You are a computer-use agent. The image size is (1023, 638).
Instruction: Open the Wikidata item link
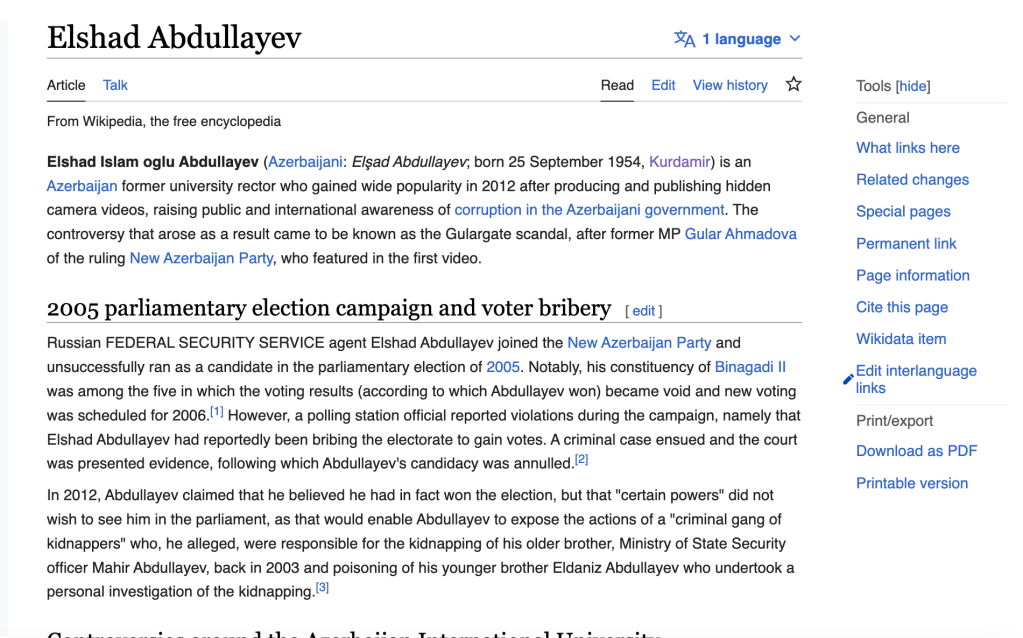point(900,339)
